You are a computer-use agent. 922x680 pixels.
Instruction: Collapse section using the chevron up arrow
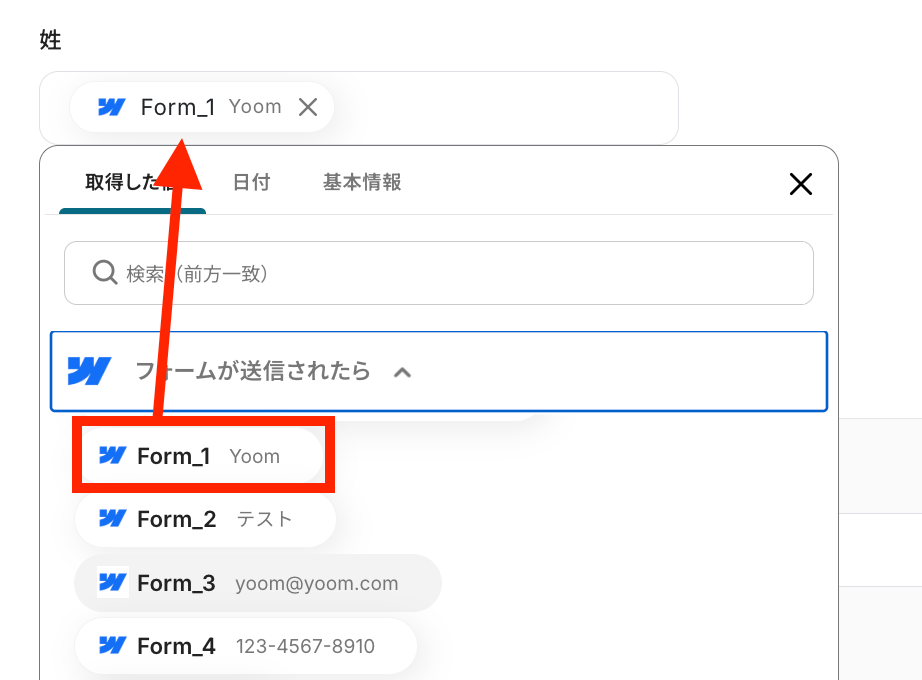coord(402,372)
